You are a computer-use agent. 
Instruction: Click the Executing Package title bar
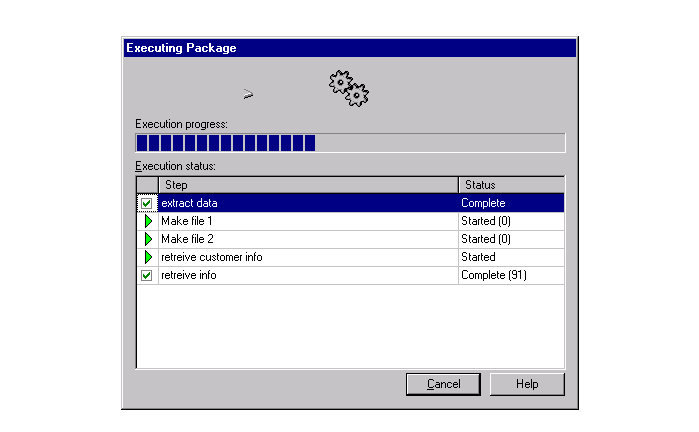350,48
